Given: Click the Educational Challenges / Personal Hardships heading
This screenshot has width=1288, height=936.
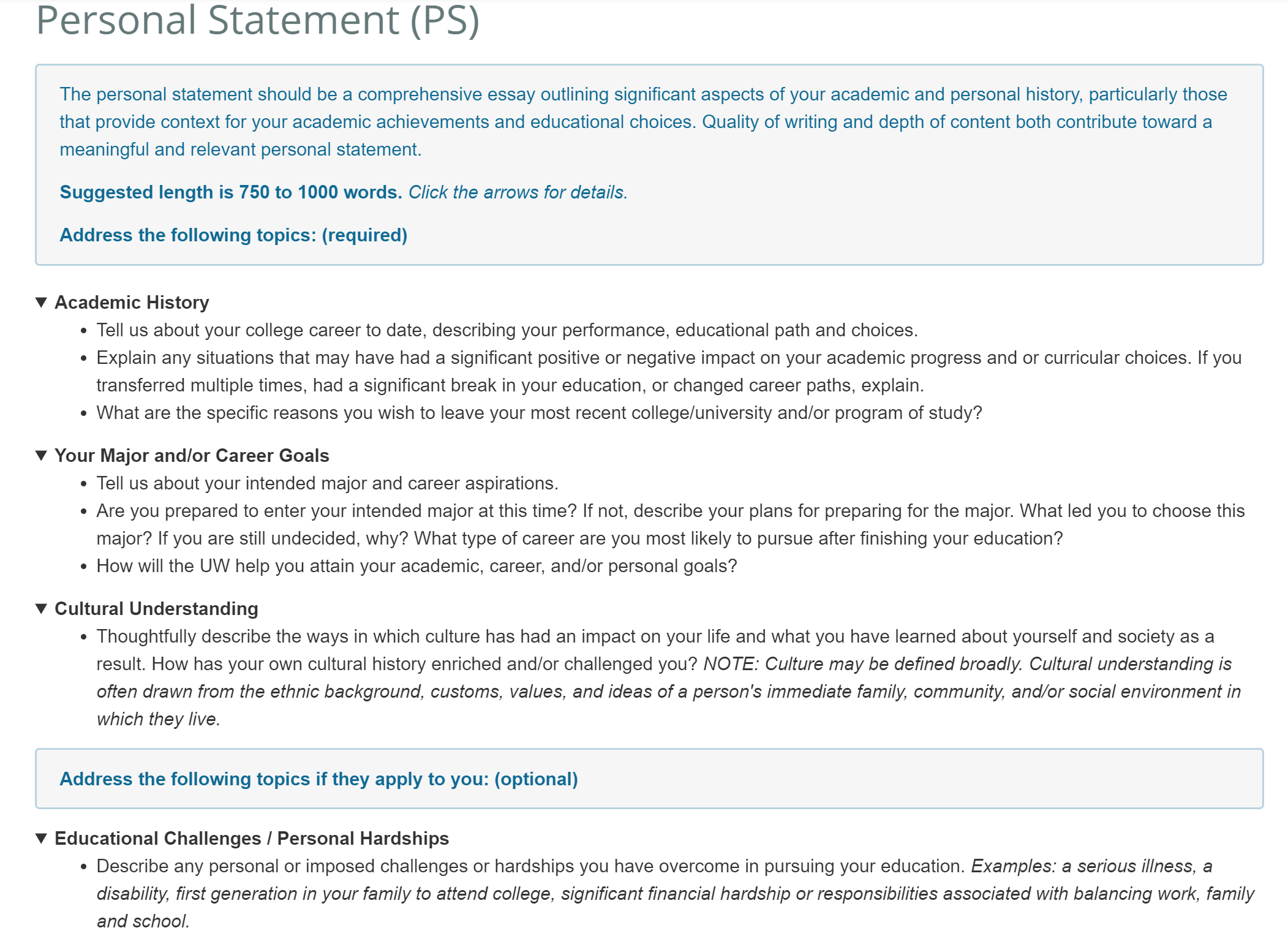Looking at the screenshot, I should coord(252,838).
